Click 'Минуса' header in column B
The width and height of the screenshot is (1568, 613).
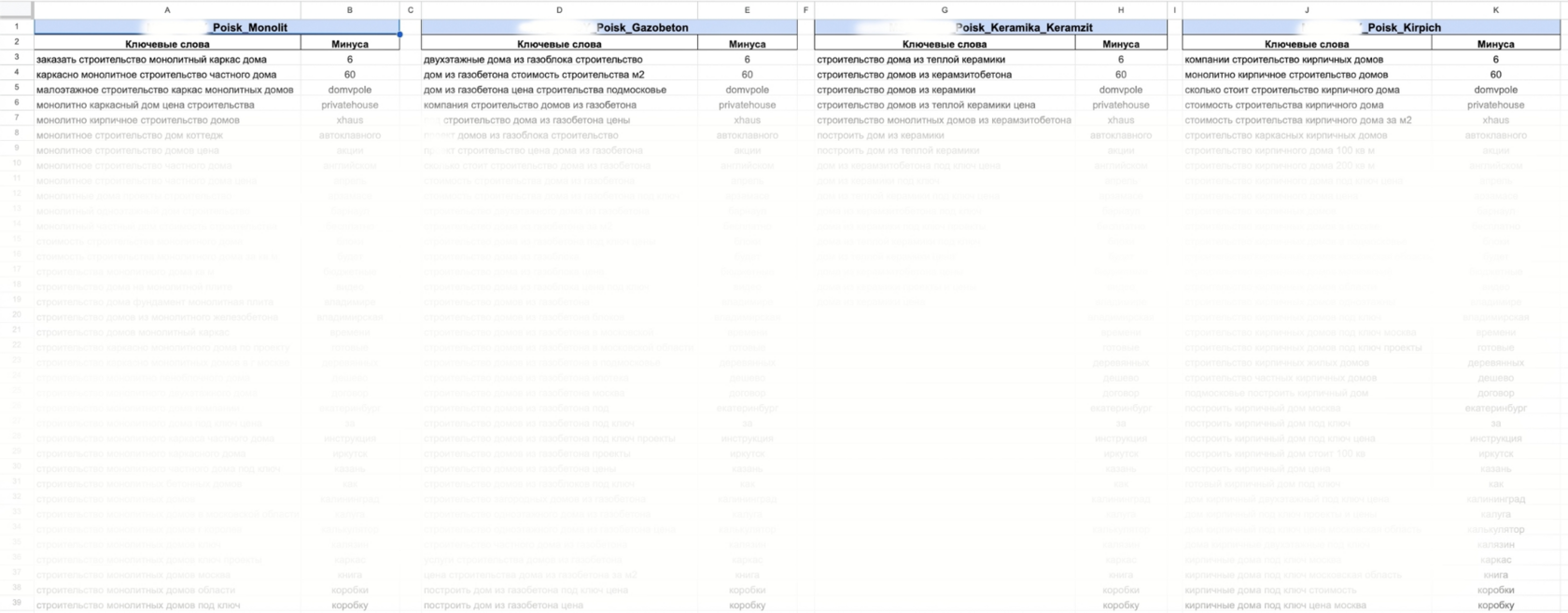350,44
